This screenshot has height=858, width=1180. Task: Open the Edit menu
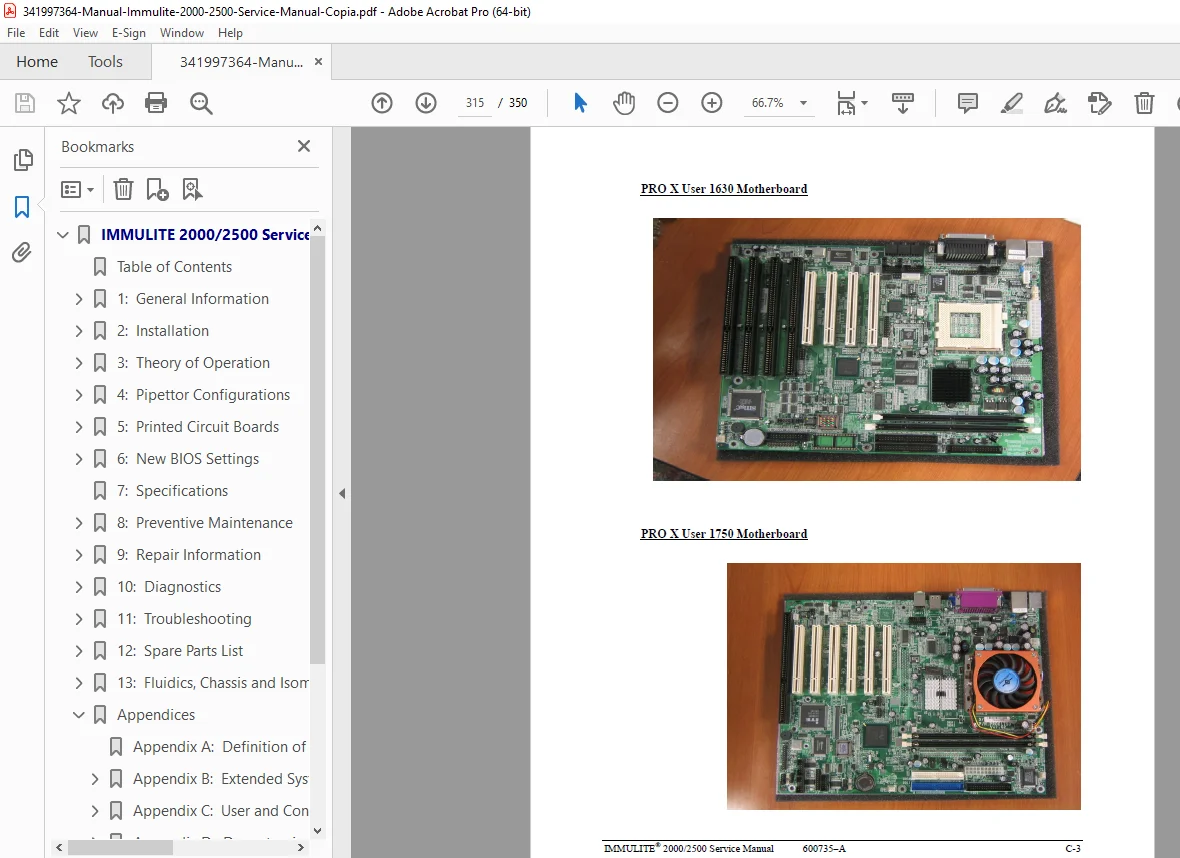tap(49, 33)
